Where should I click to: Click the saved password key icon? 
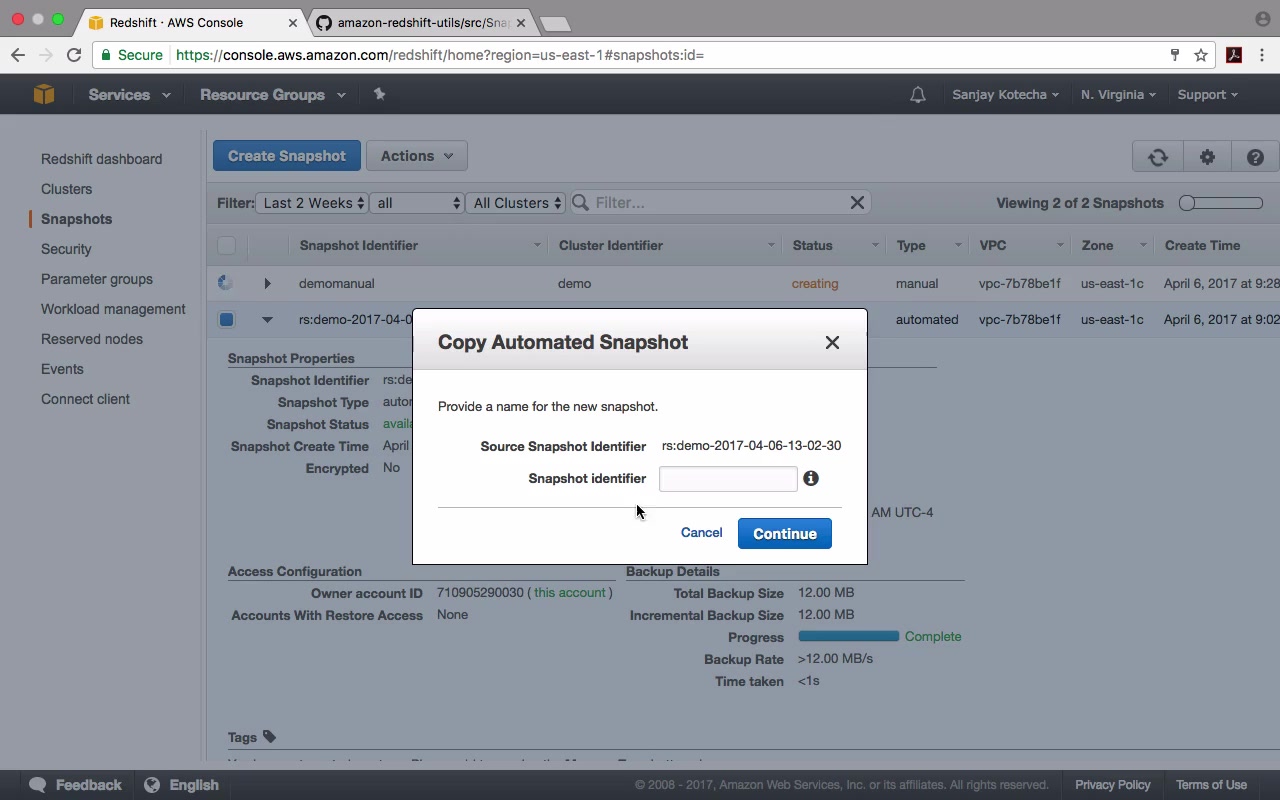1175,55
